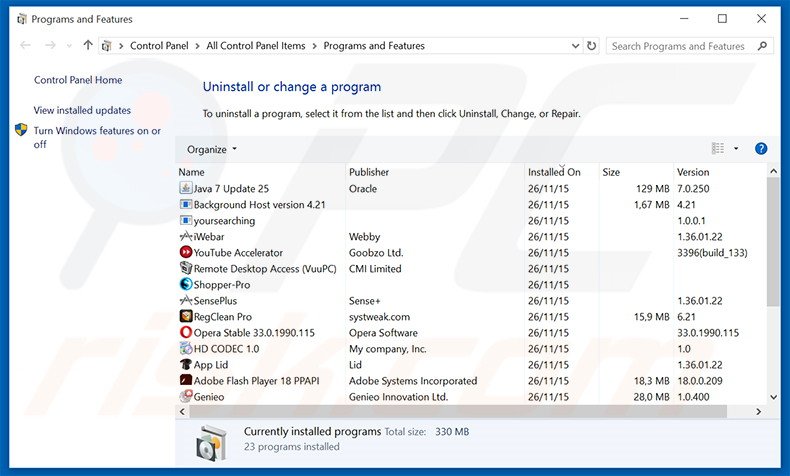Click the Programs and Features breadcrumb
Screen dimensions: 790x476
[x=374, y=46]
